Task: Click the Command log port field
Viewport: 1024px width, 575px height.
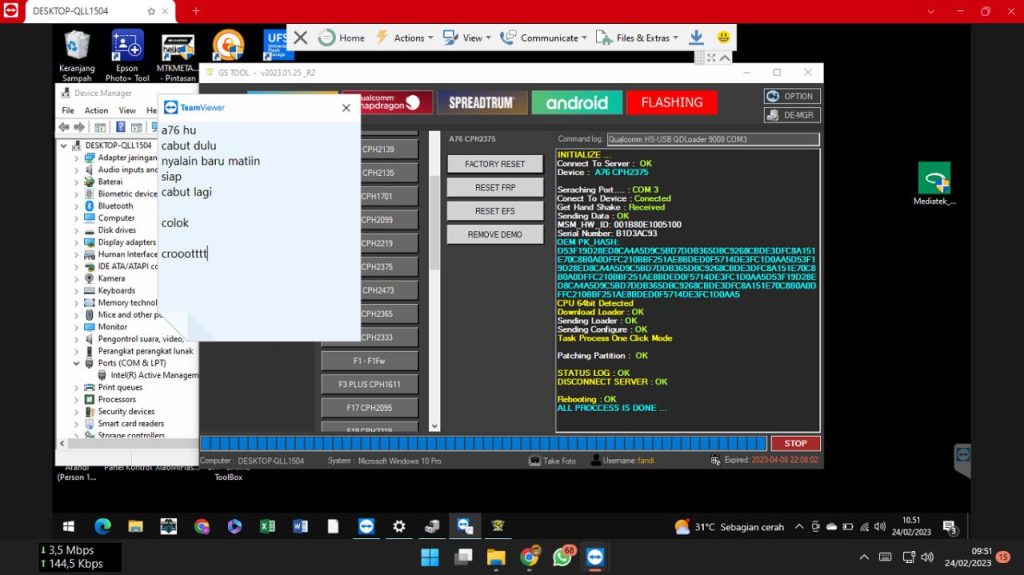Action: (712, 139)
